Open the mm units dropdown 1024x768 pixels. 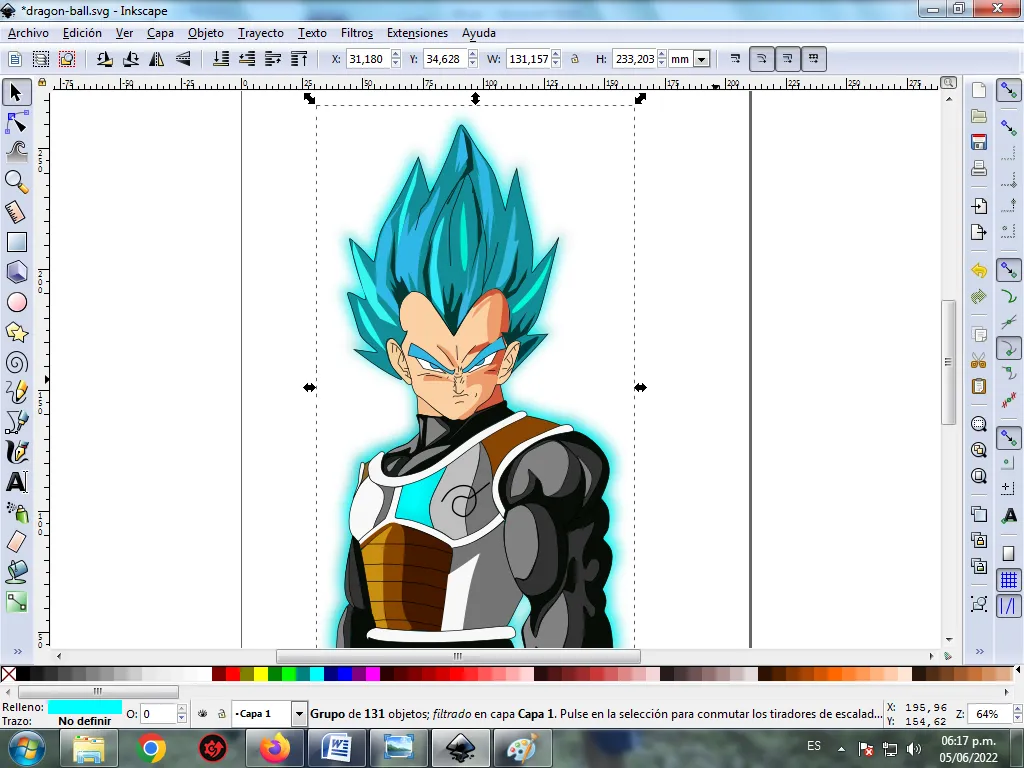click(x=702, y=59)
